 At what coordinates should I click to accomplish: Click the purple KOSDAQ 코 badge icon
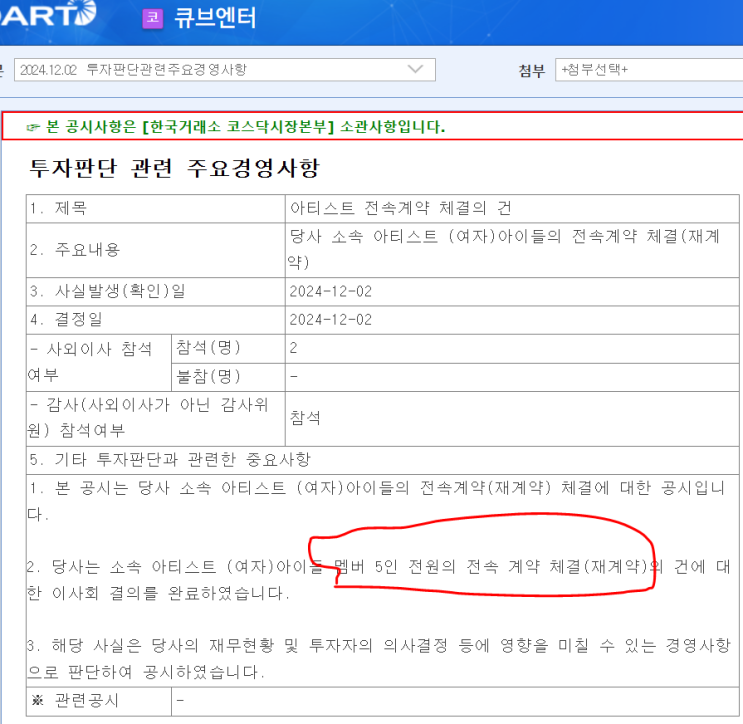pos(153,18)
